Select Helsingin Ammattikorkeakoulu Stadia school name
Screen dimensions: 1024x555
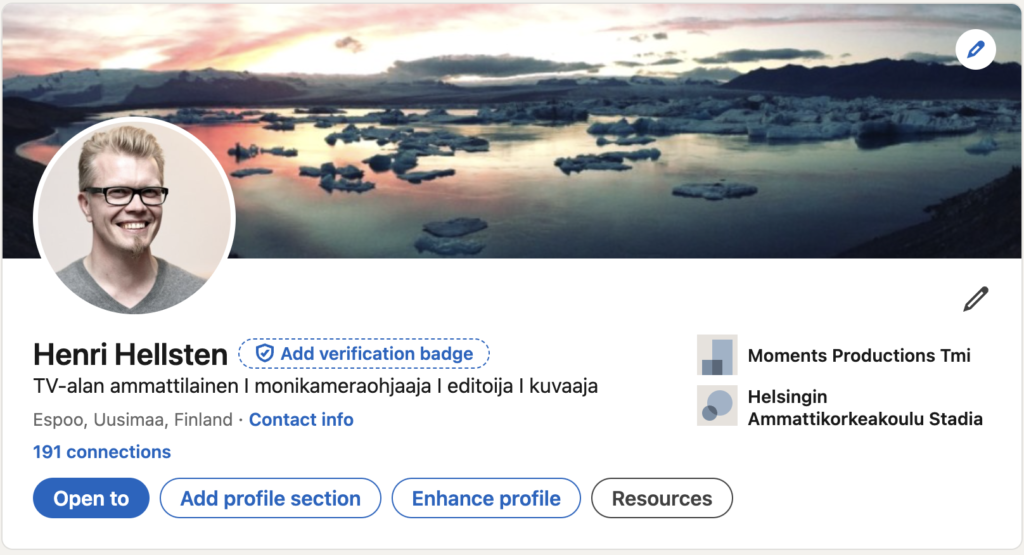pos(864,408)
